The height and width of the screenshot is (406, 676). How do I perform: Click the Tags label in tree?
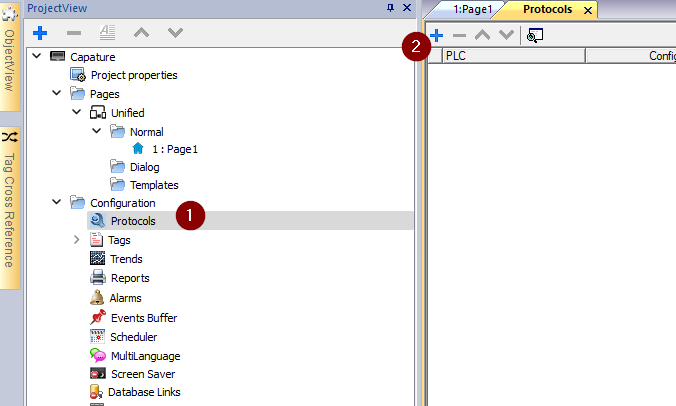tap(119, 240)
